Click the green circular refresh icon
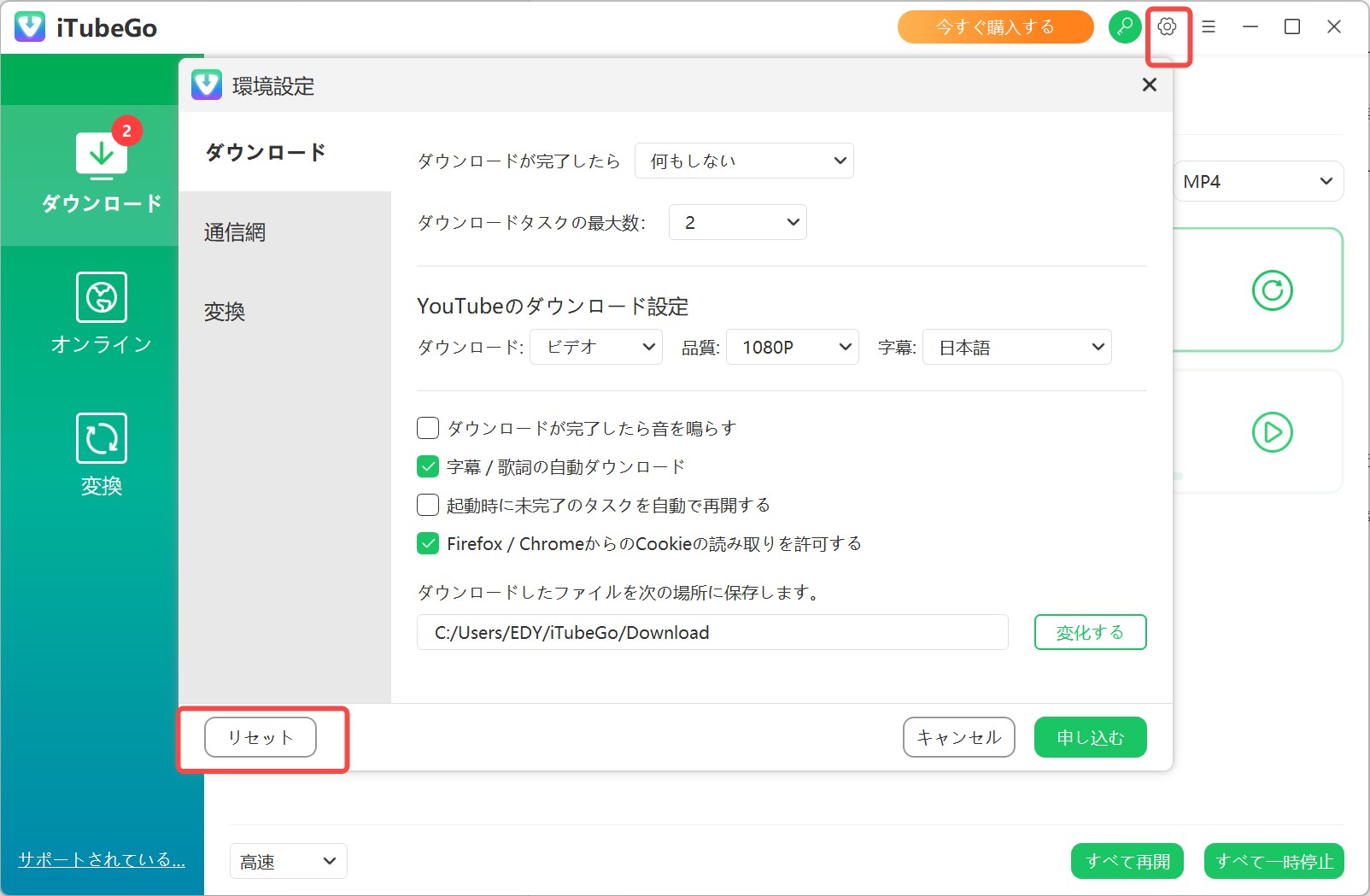This screenshot has width=1370, height=896. tap(1272, 290)
